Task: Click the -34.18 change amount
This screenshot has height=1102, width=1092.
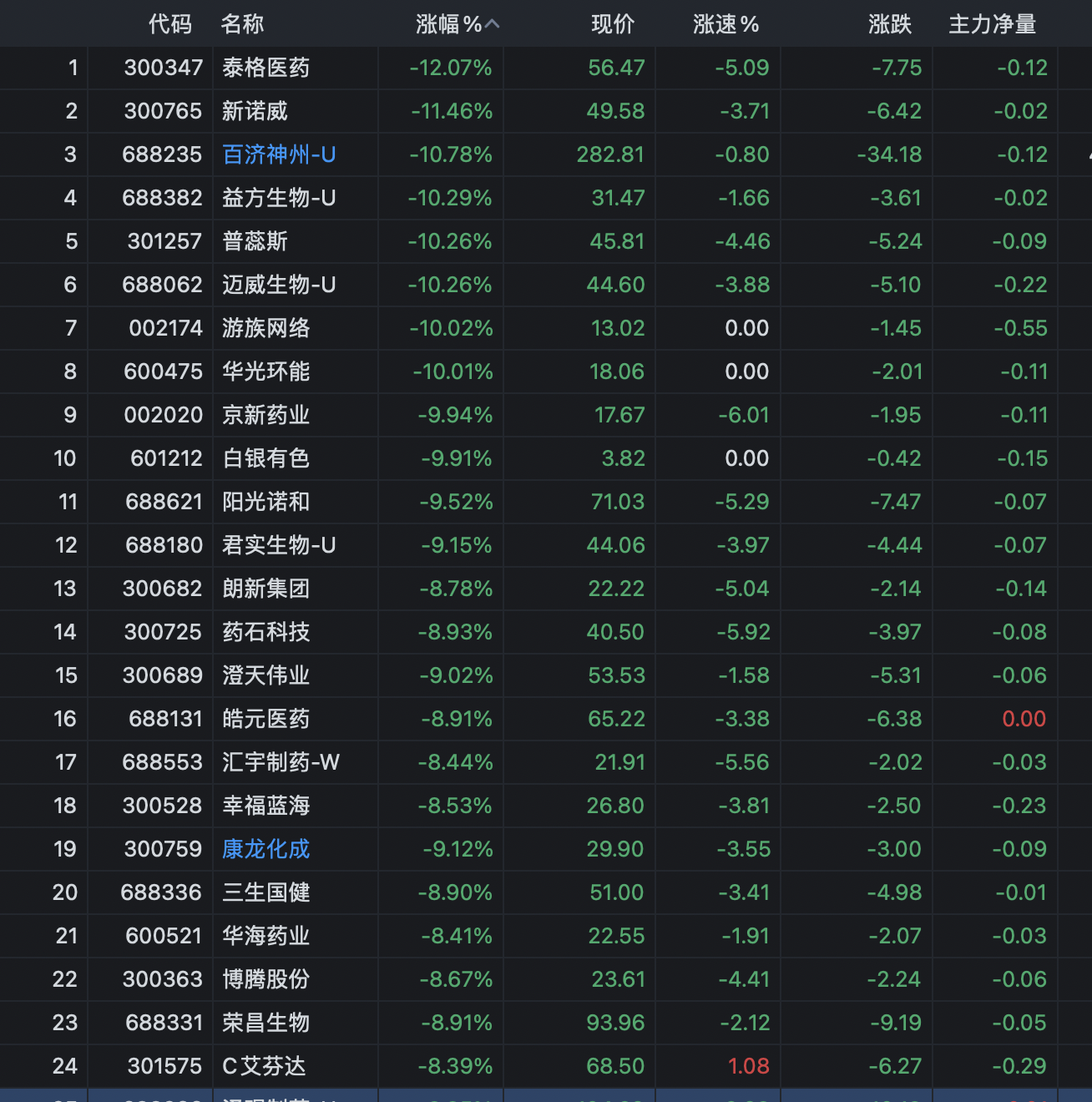Action: pos(890,154)
